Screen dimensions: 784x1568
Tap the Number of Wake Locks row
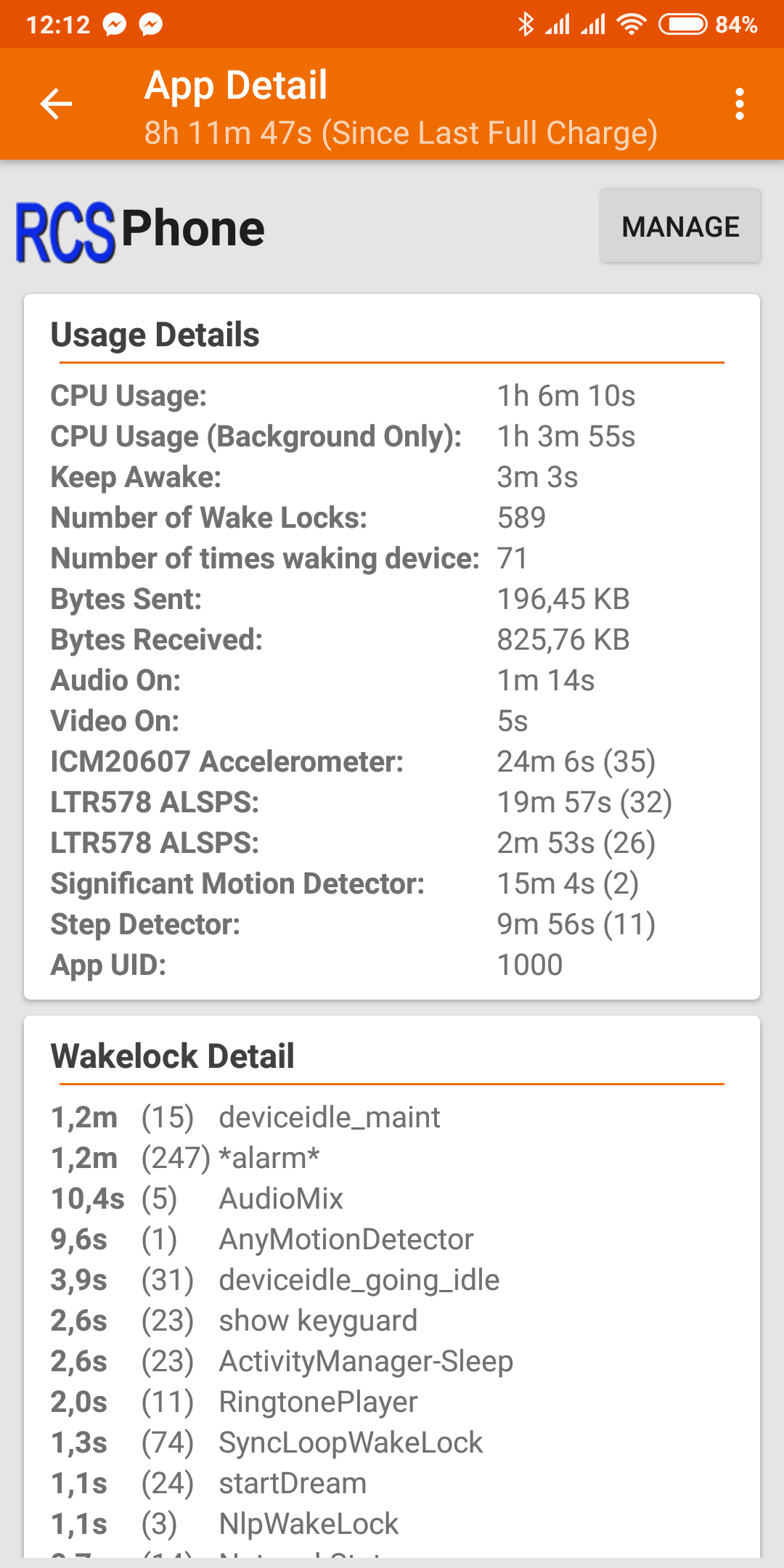[298, 518]
